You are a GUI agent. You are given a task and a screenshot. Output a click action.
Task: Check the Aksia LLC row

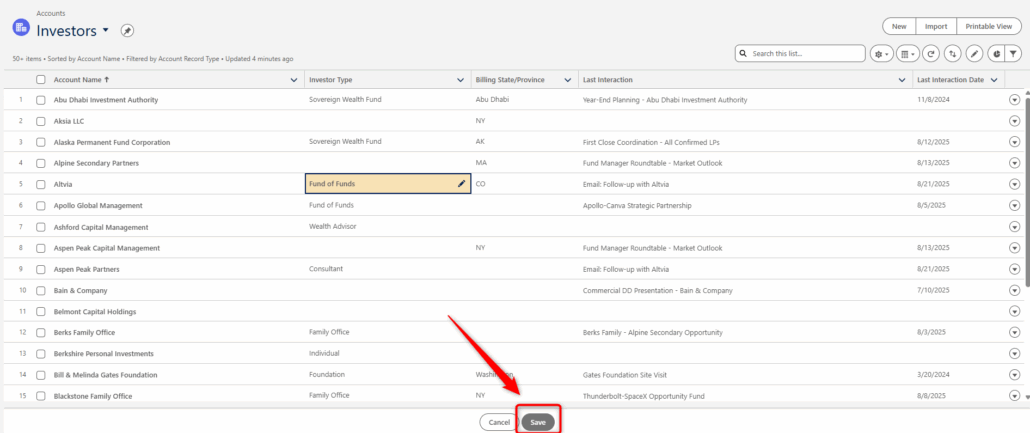coord(41,121)
